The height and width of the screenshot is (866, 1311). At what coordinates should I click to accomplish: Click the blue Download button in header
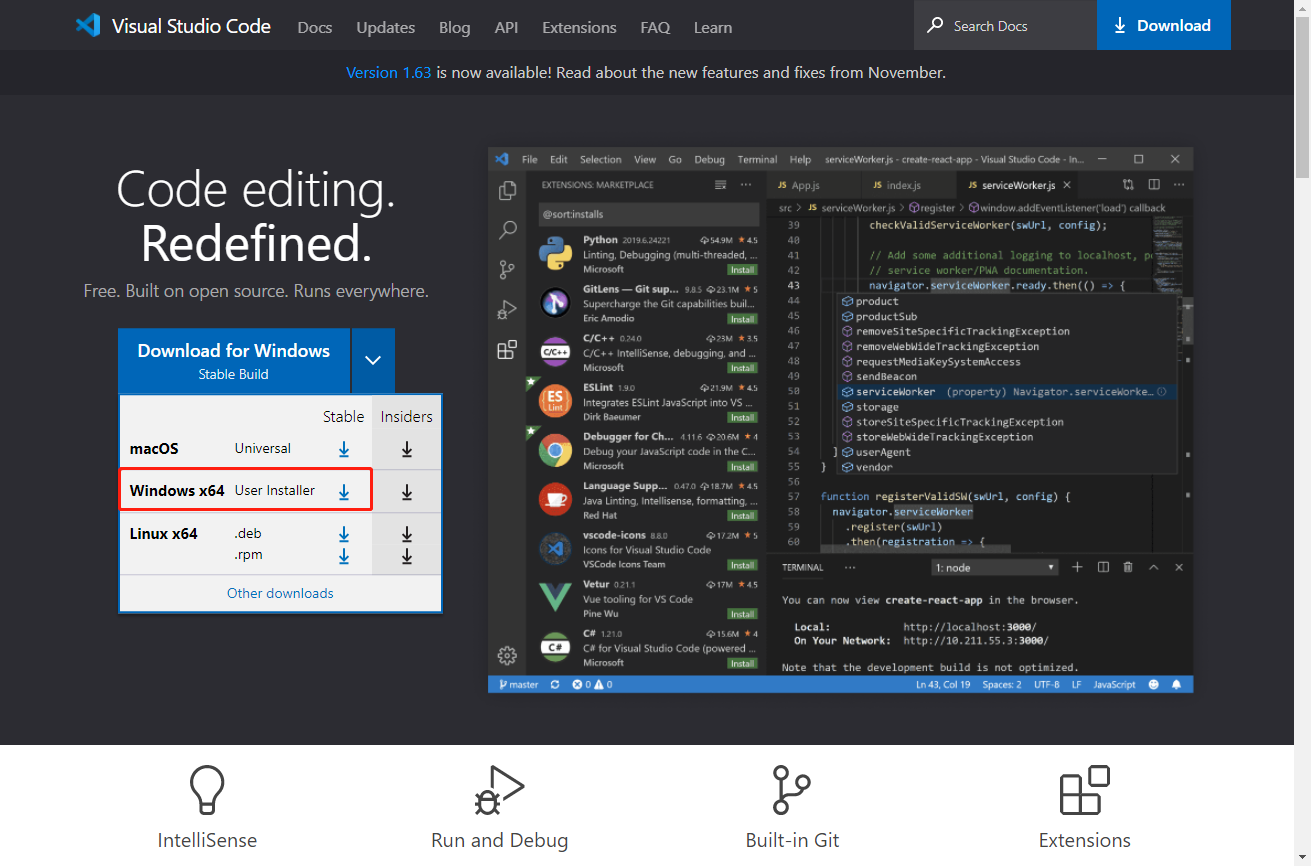(1164, 25)
